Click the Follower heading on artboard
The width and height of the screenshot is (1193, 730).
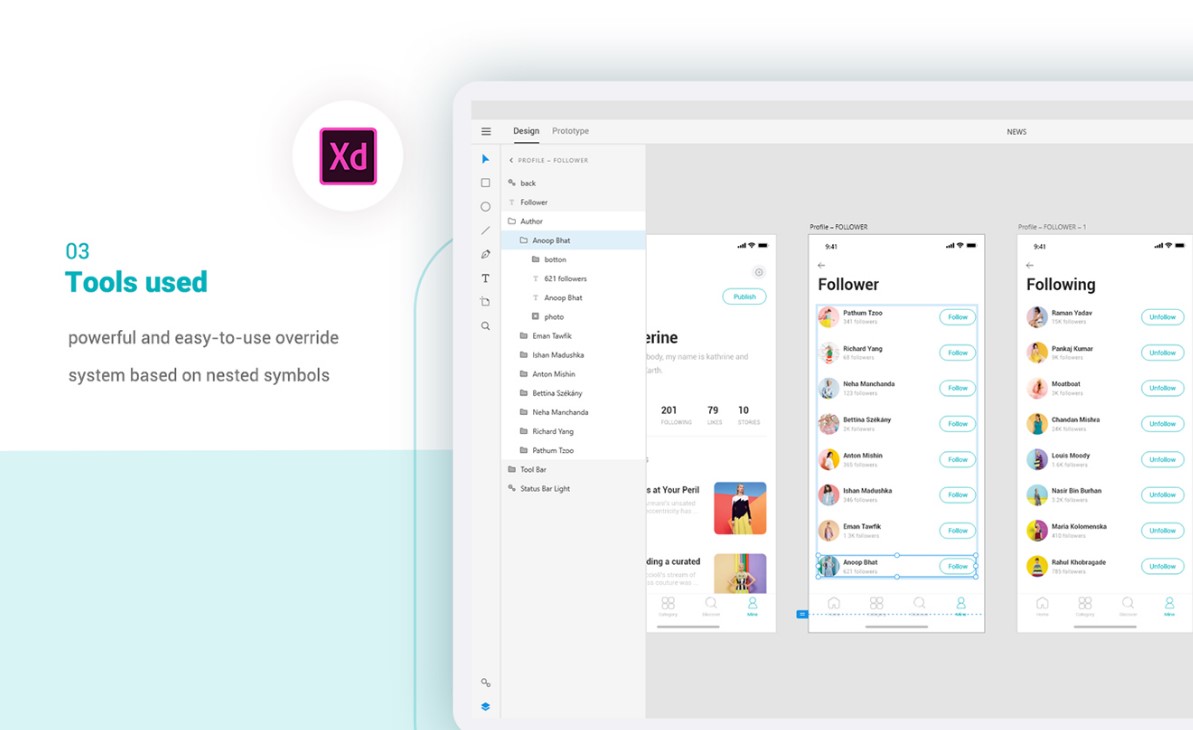click(x=848, y=285)
